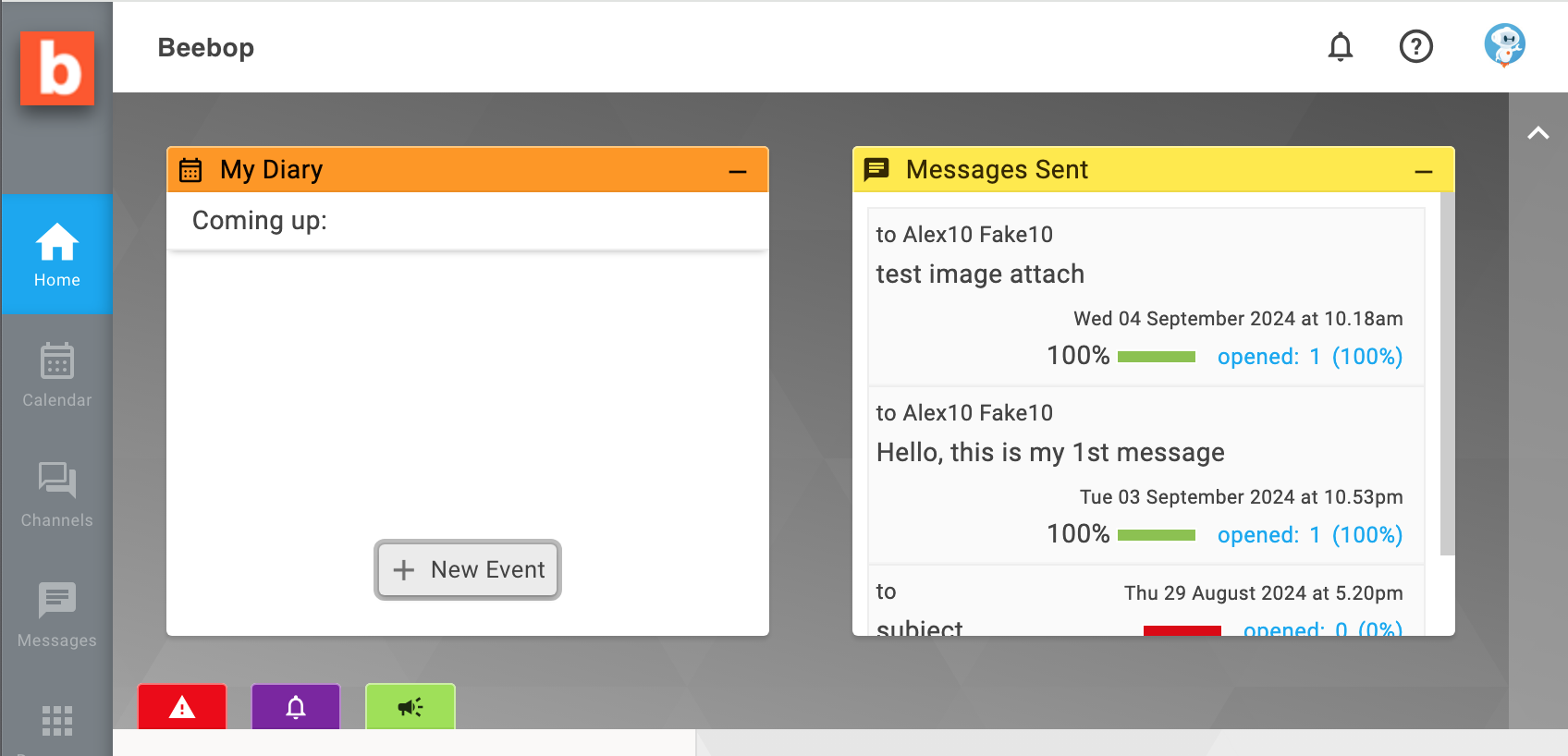Switch to the Calendar section

click(57, 374)
